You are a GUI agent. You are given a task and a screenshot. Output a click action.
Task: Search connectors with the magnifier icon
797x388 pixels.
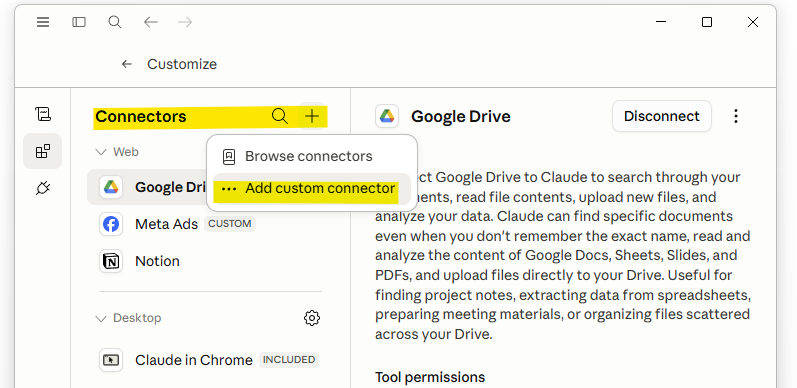point(280,116)
